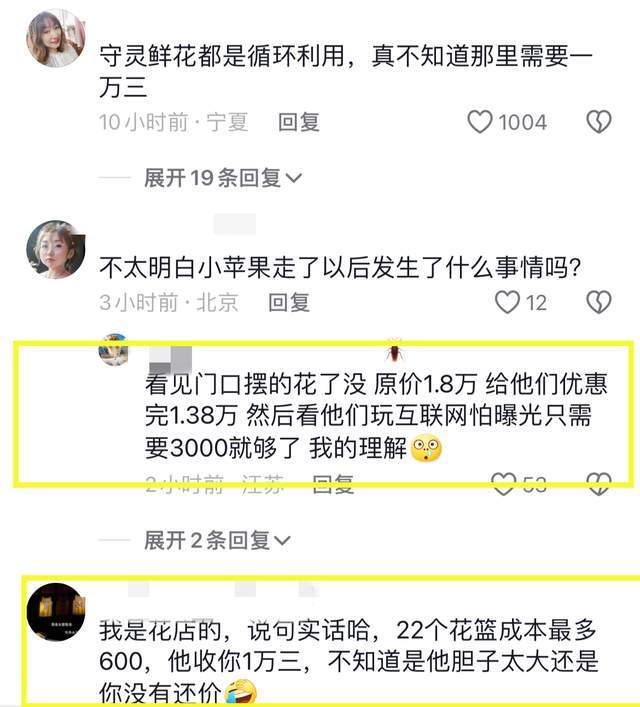Tap the 1004 like count number
The width and height of the screenshot is (640, 707).
pyautogui.click(x=522, y=123)
